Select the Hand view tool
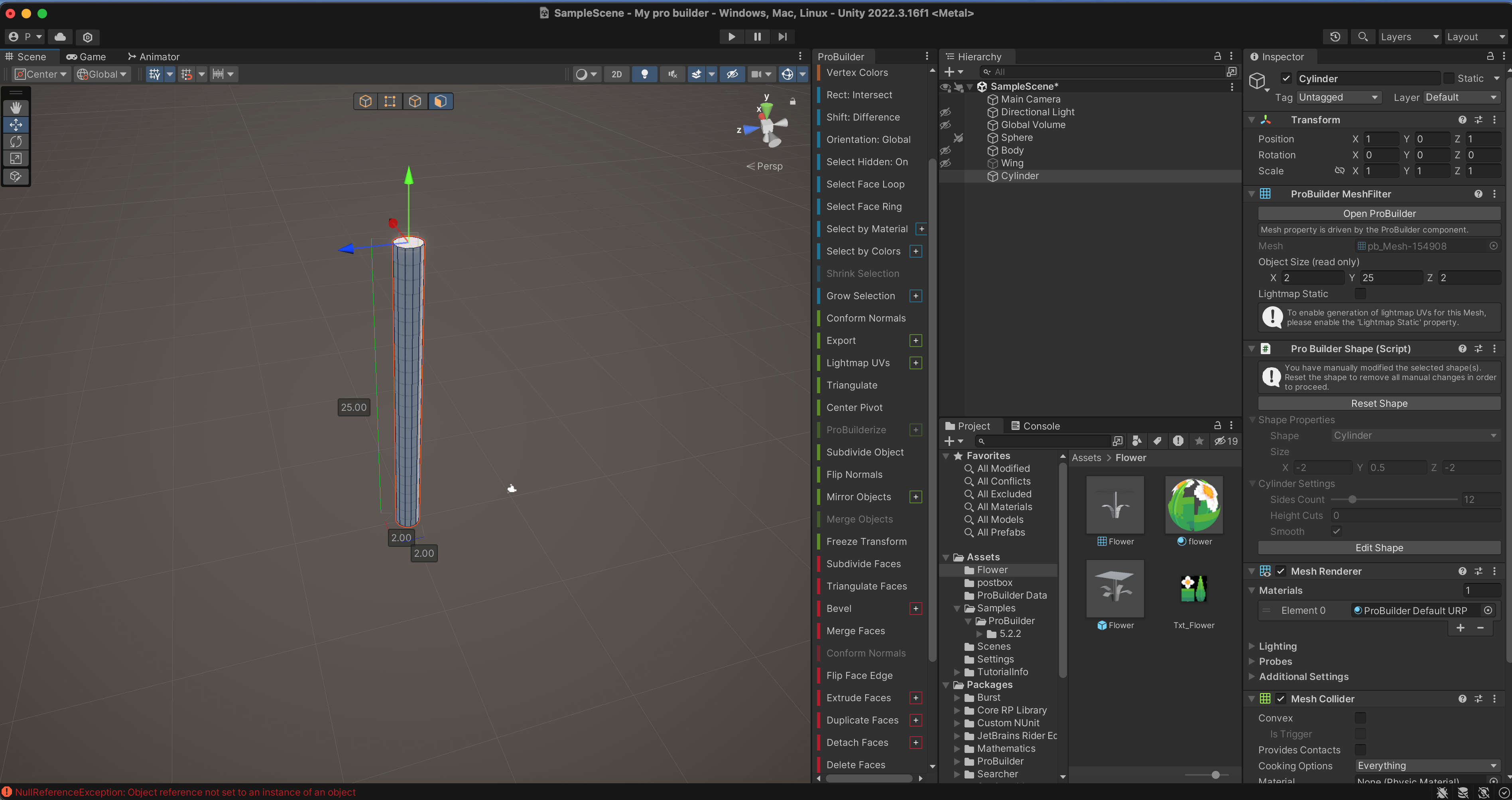1512x800 pixels. [x=16, y=107]
